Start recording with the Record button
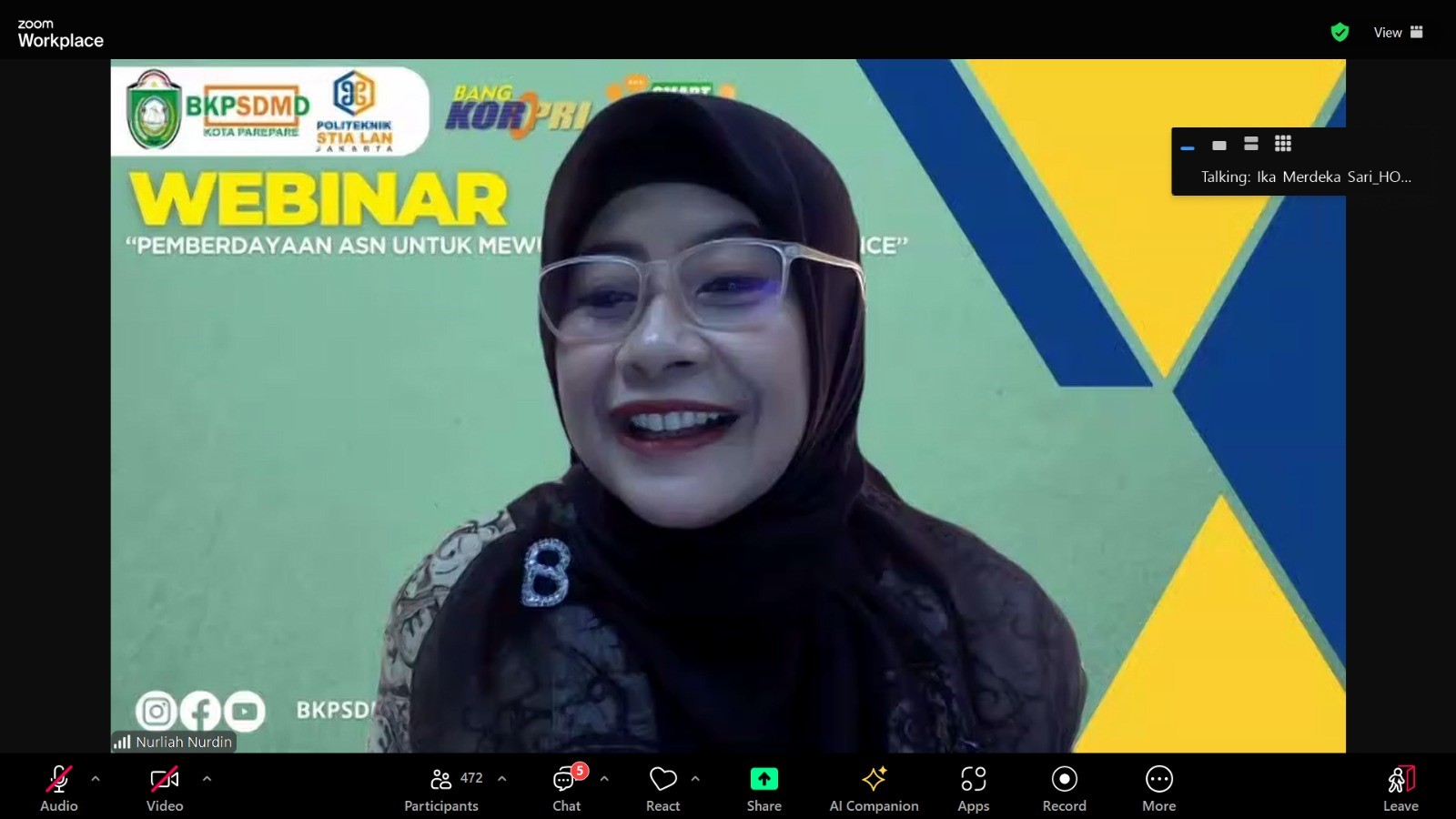 click(x=1064, y=788)
